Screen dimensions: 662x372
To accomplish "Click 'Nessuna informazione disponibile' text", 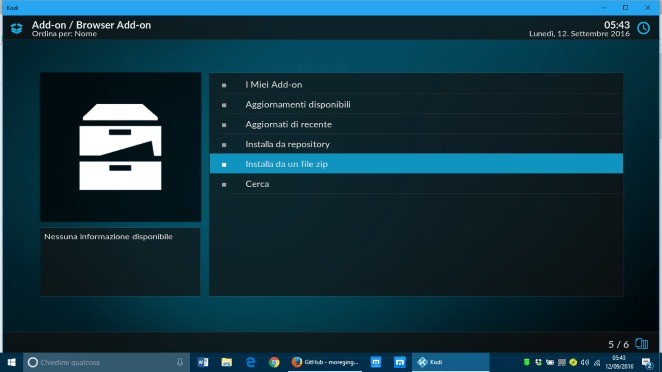I will 109,236.
